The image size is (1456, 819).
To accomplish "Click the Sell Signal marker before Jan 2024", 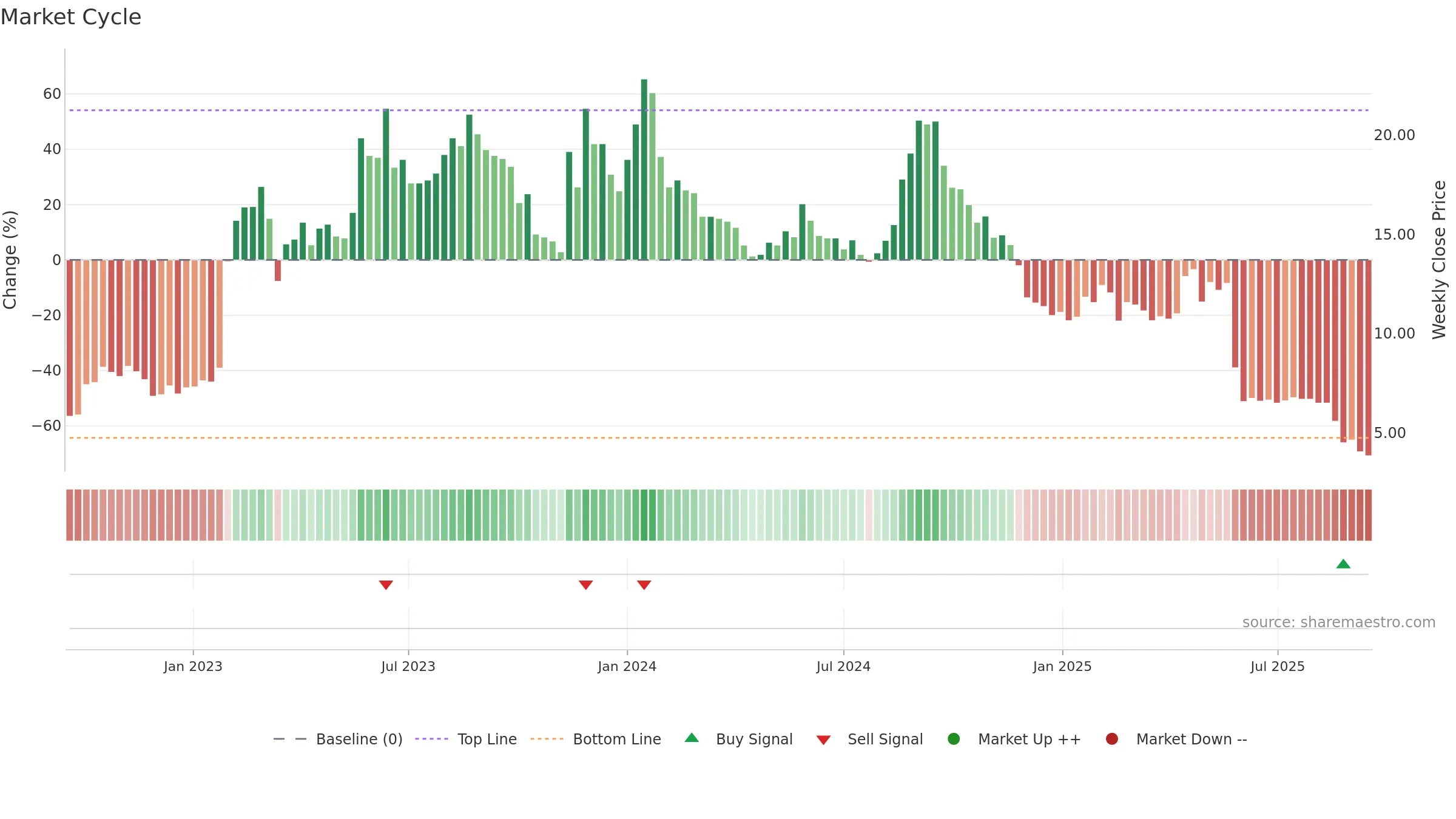I will (585, 585).
